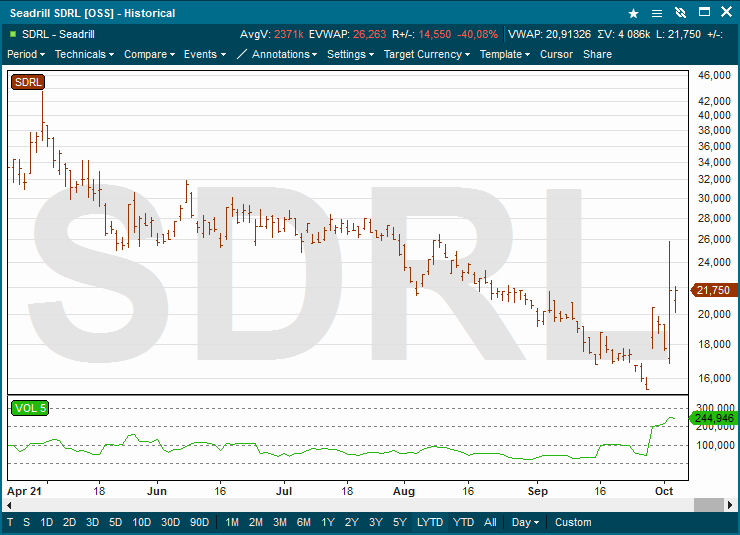Open the Period dropdown
The image size is (740, 535).
[x=26, y=54]
